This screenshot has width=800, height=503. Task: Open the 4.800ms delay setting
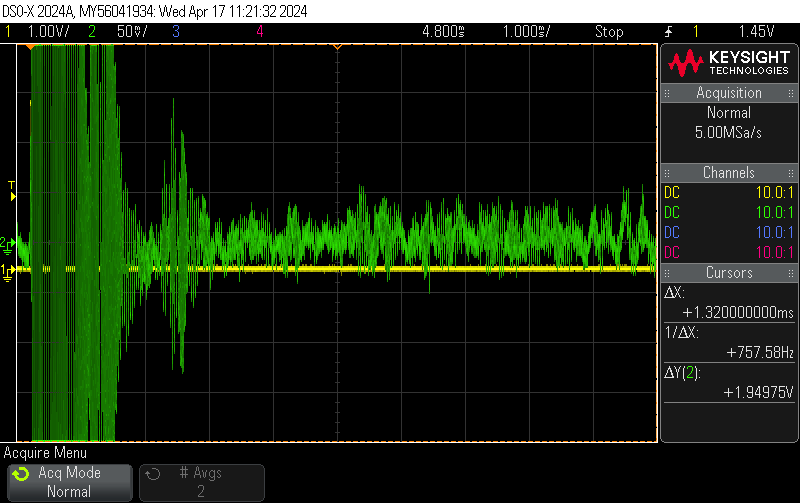point(444,32)
